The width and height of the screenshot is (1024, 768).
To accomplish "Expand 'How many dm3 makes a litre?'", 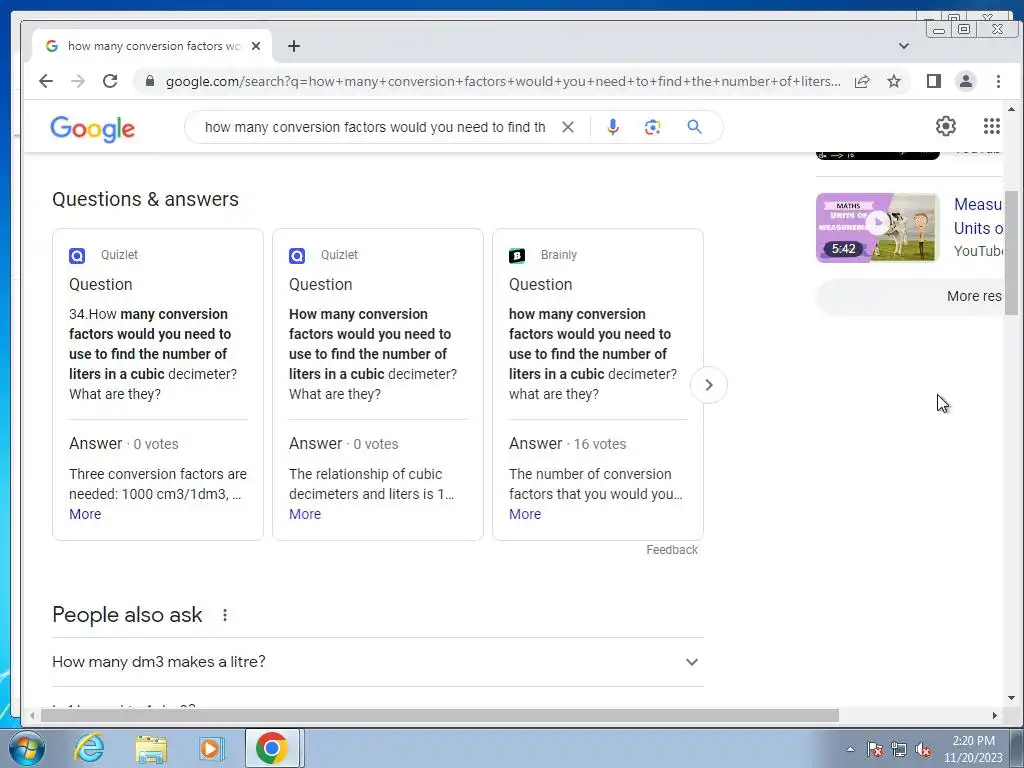I will [378, 662].
